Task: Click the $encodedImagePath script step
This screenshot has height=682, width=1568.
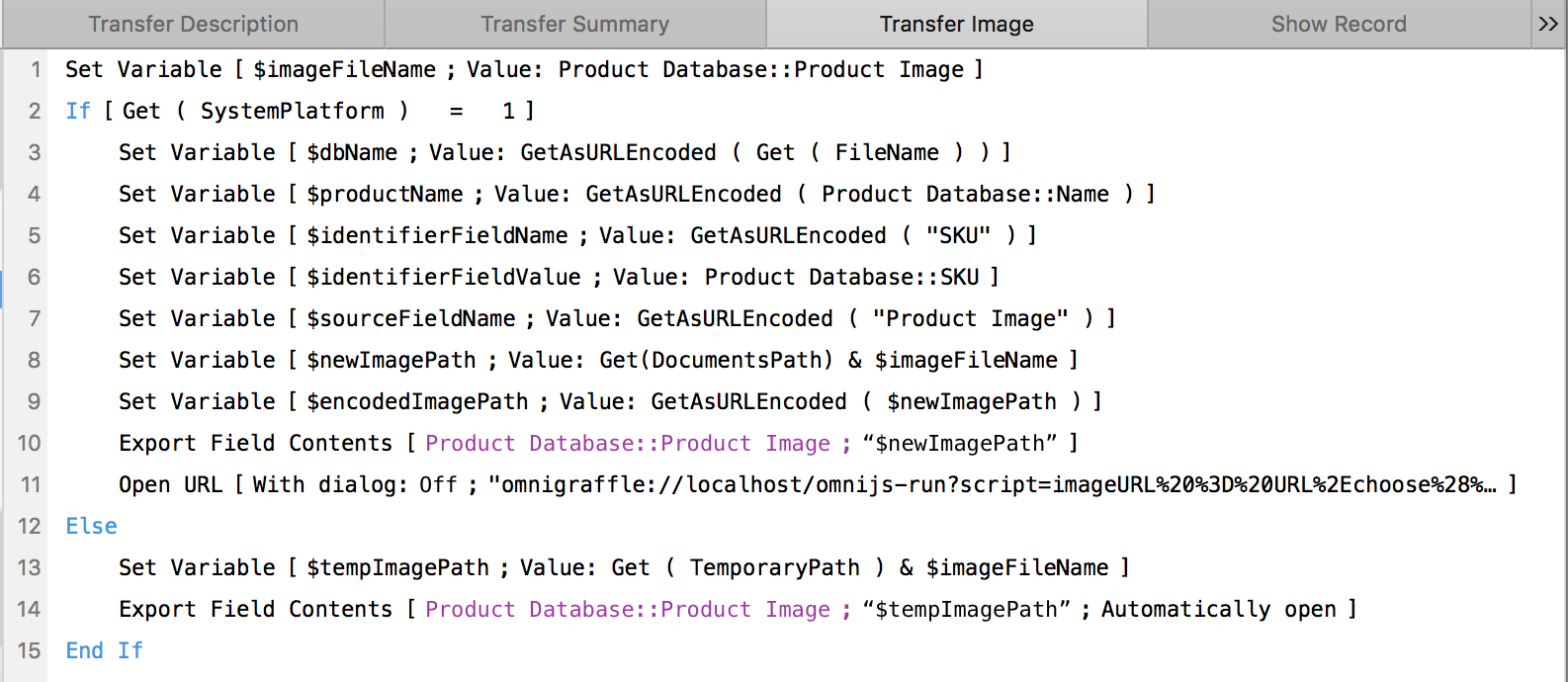Action: click(x=609, y=402)
